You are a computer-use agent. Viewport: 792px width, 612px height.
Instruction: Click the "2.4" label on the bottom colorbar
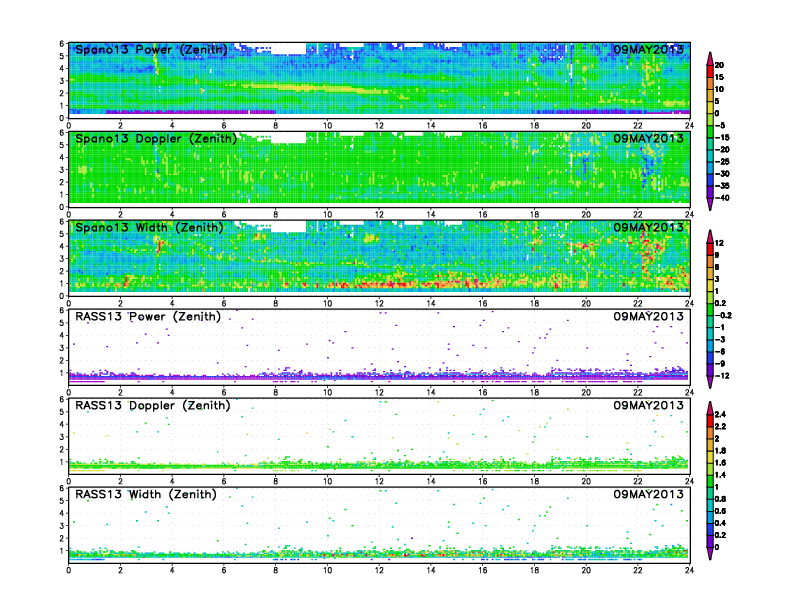pyautogui.click(x=721, y=415)
